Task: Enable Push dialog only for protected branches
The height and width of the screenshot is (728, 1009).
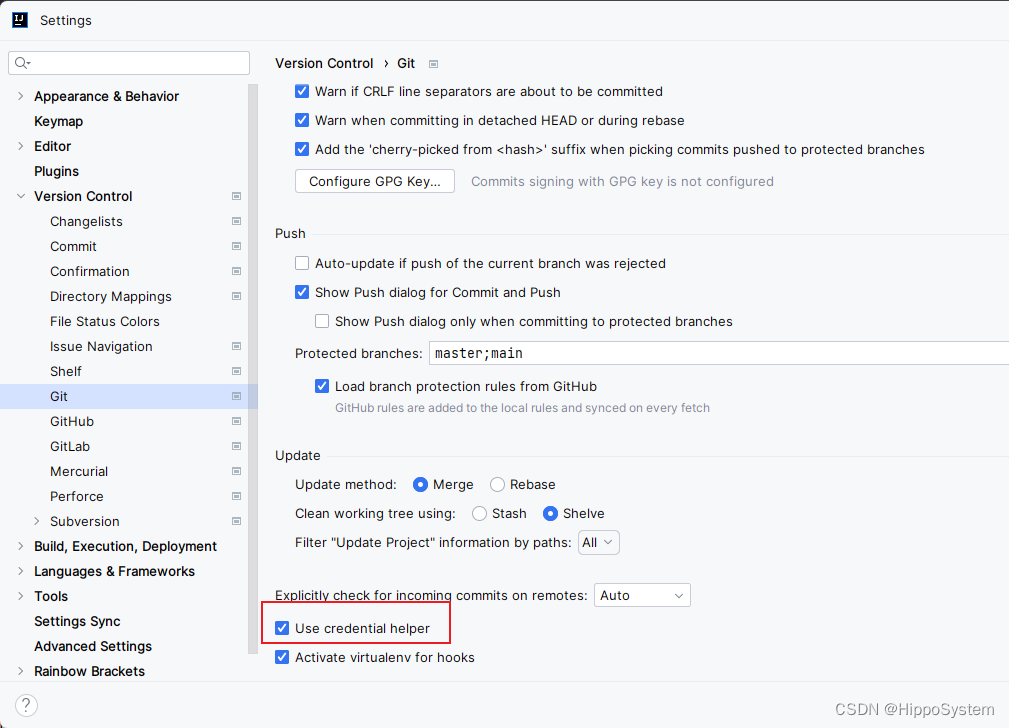Action: [x=322, y=321]
